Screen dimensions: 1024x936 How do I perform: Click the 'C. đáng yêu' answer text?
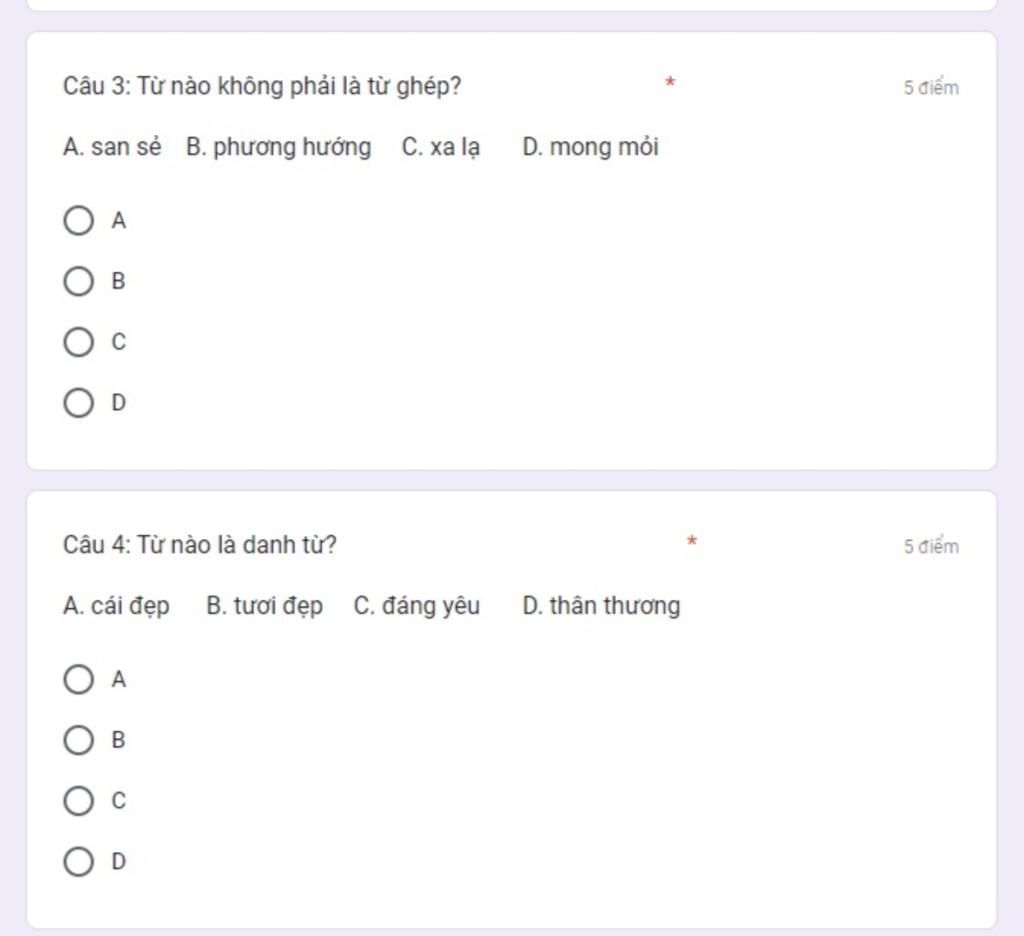[x=417, y=606]
